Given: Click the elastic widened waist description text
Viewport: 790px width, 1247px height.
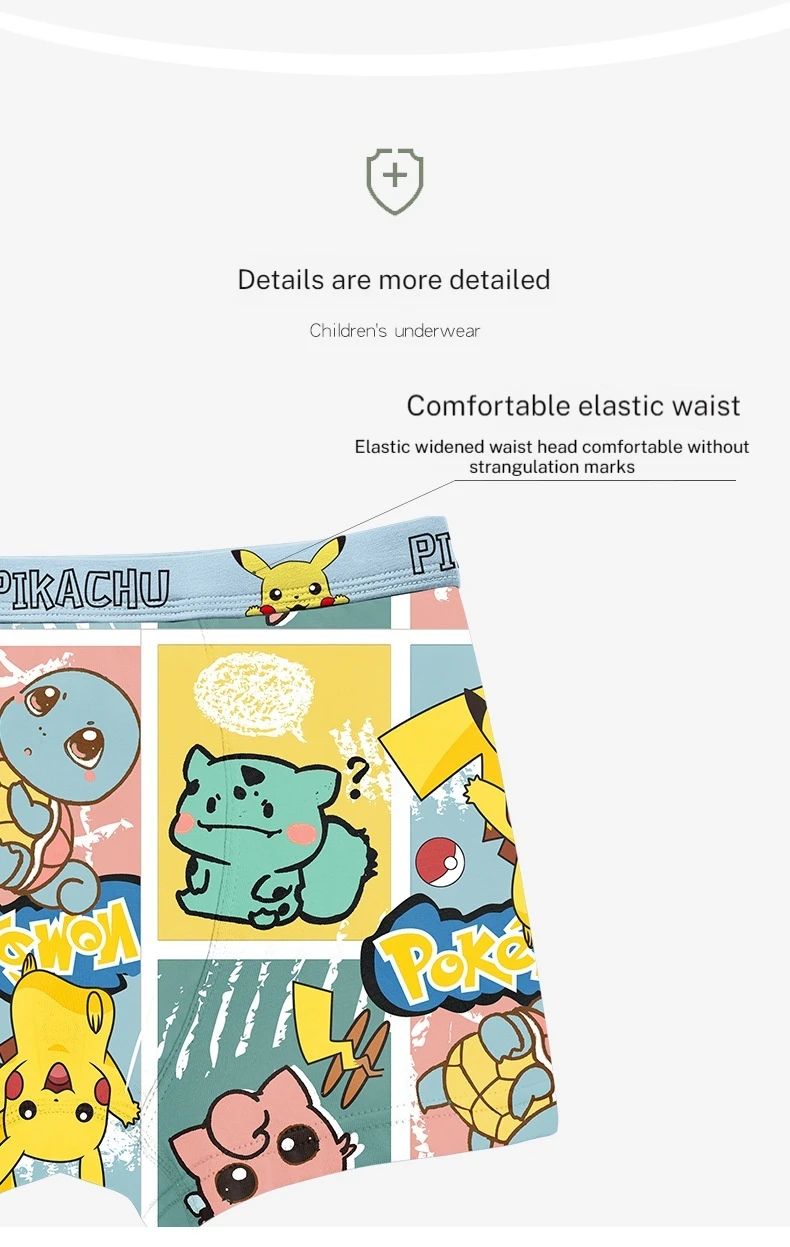Looking at the screenshot, I should coord(552,456).
